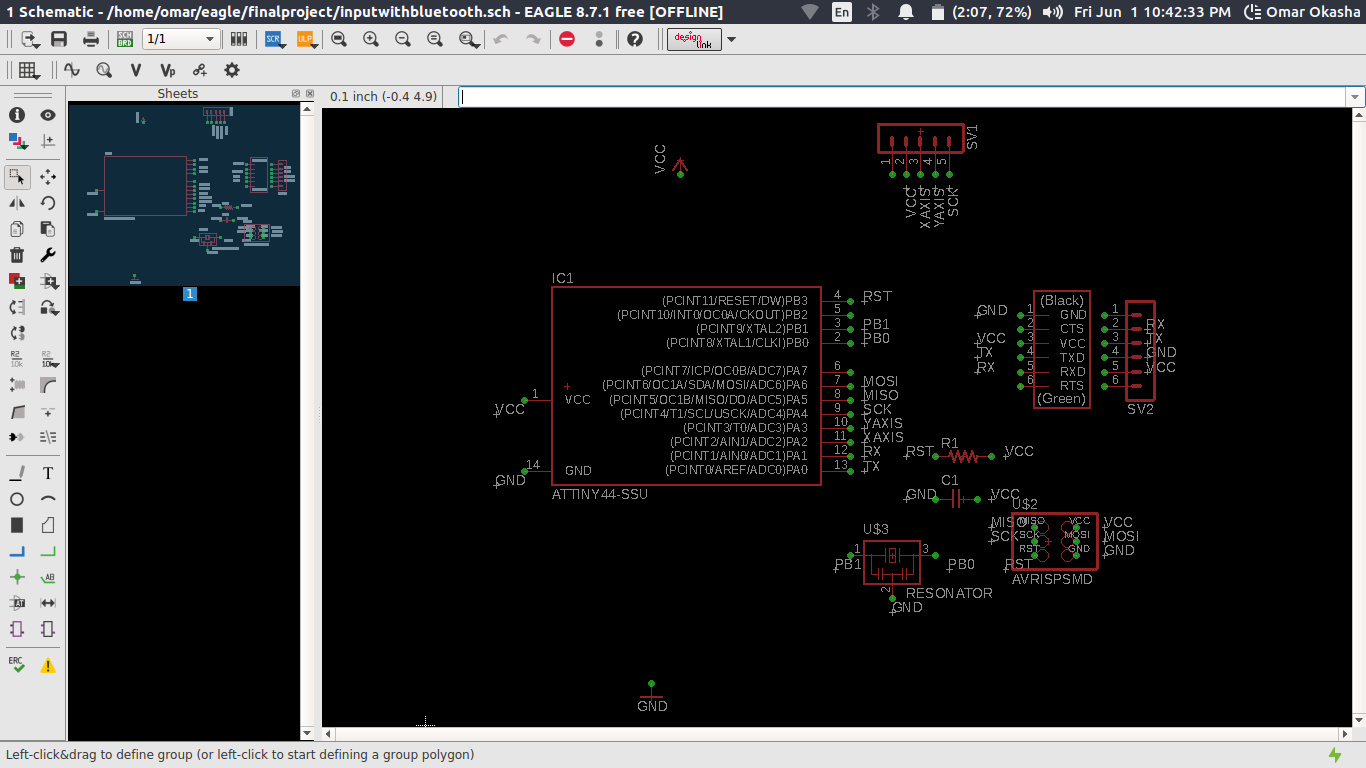Add a voltage probe (V)
The width and height of the screenshot is (1366, 768).
pyautogui.click(x=136, y=70)
